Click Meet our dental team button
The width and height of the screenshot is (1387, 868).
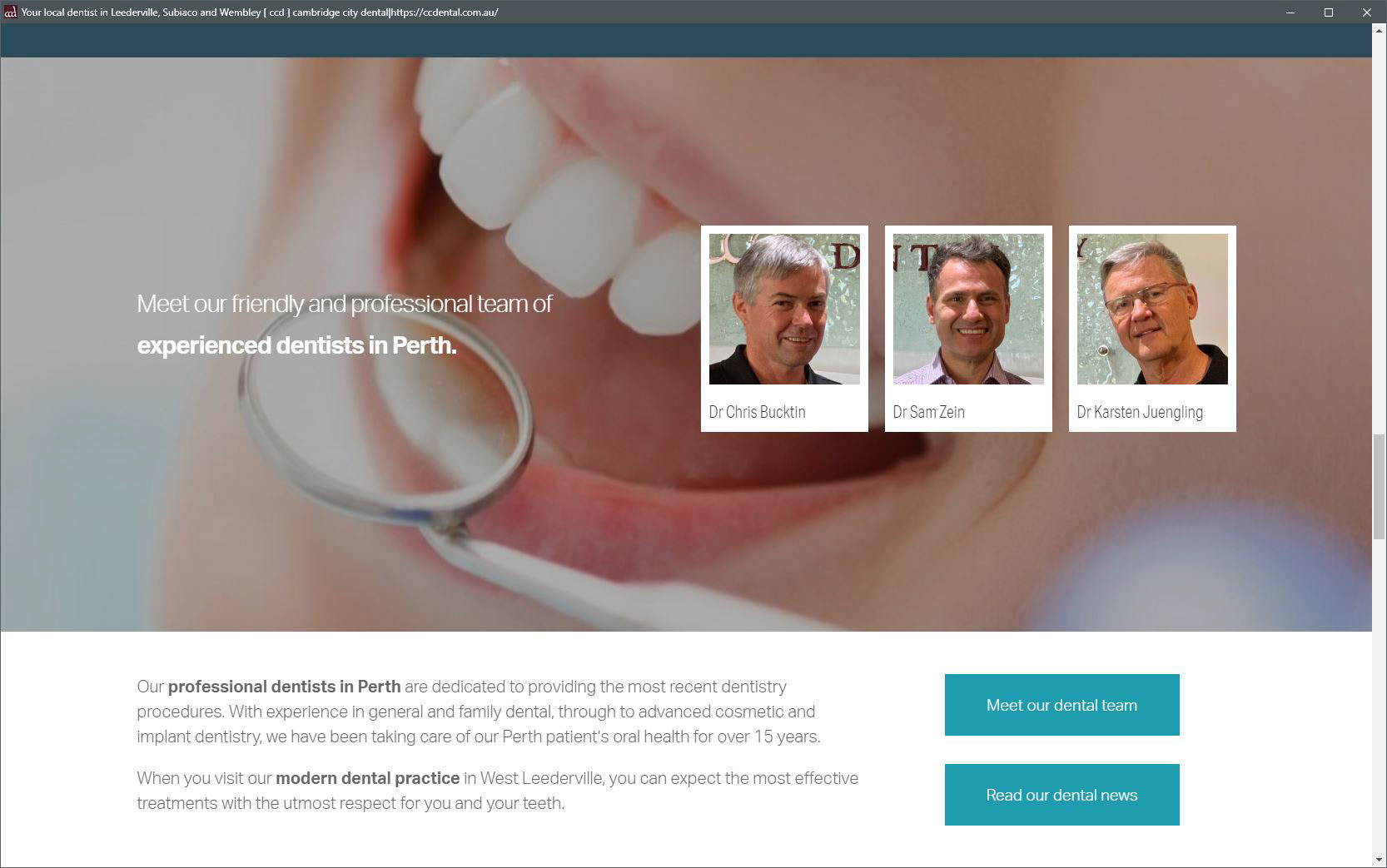pyautogui.click(x=1061, y=705)
